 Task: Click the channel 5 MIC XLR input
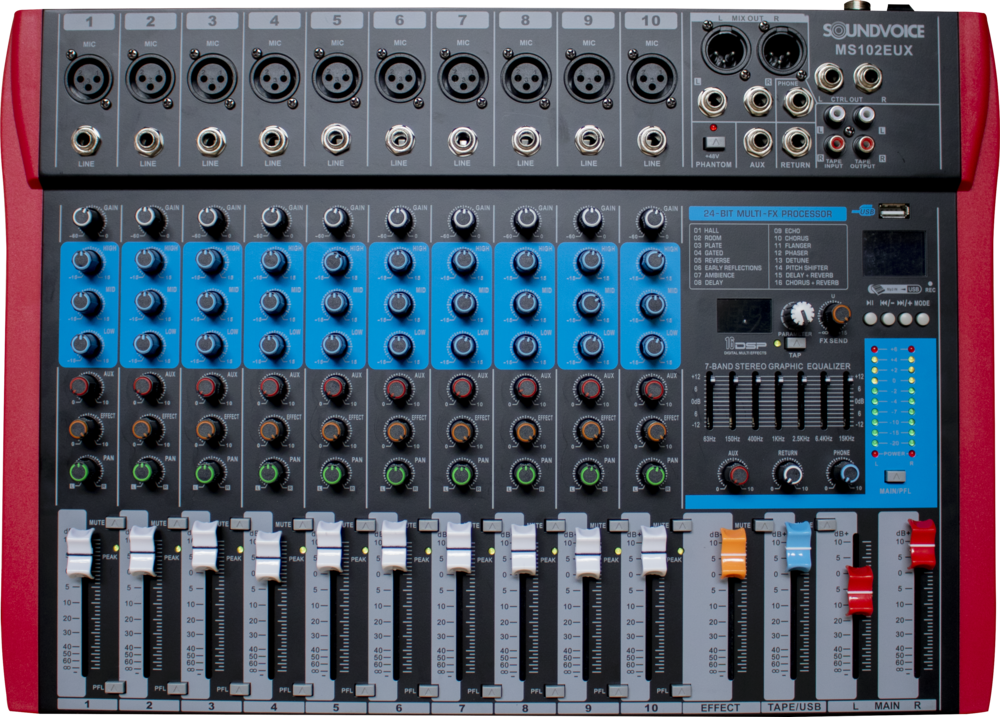point(337,79)
